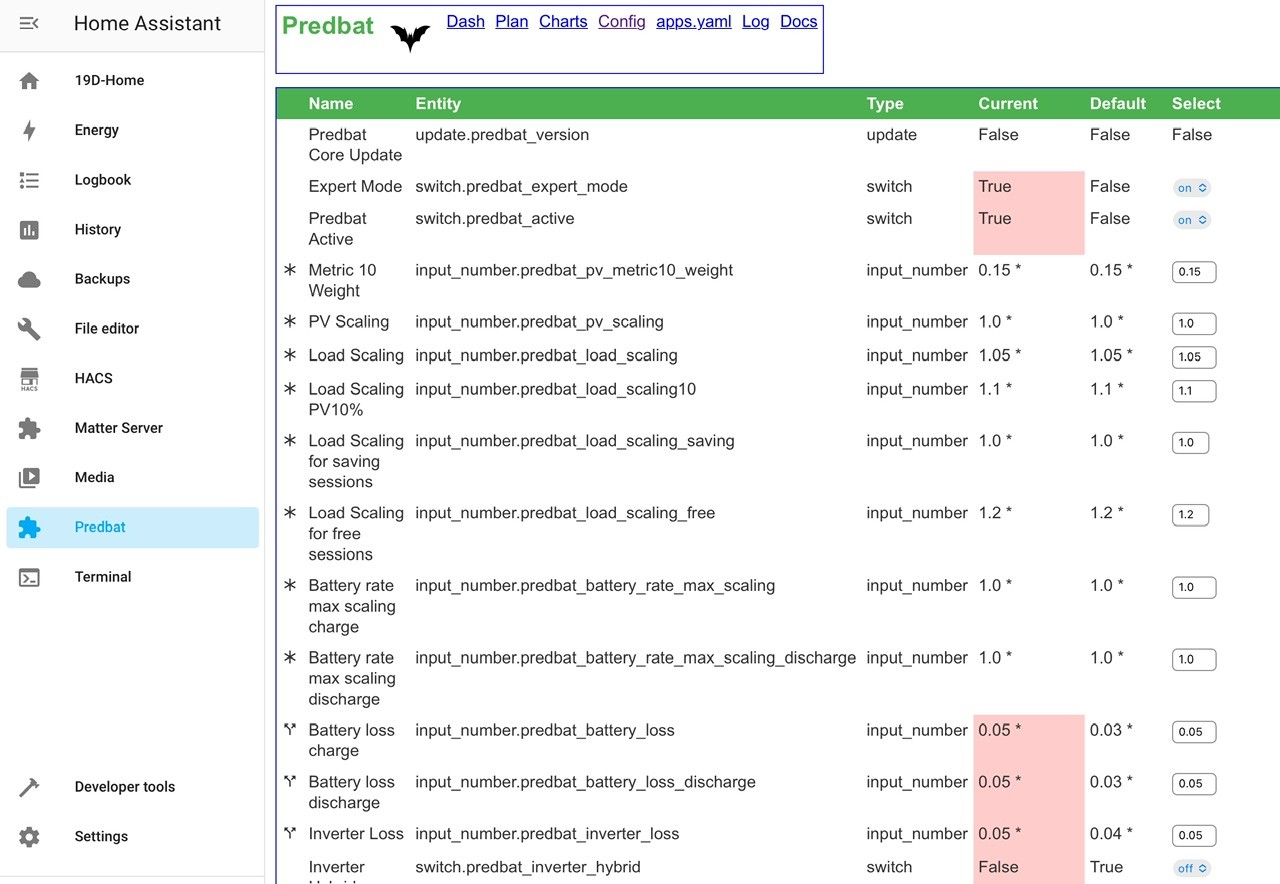
Task: Edit the Battery loss discharge value field
Action: coord(1194,784)
